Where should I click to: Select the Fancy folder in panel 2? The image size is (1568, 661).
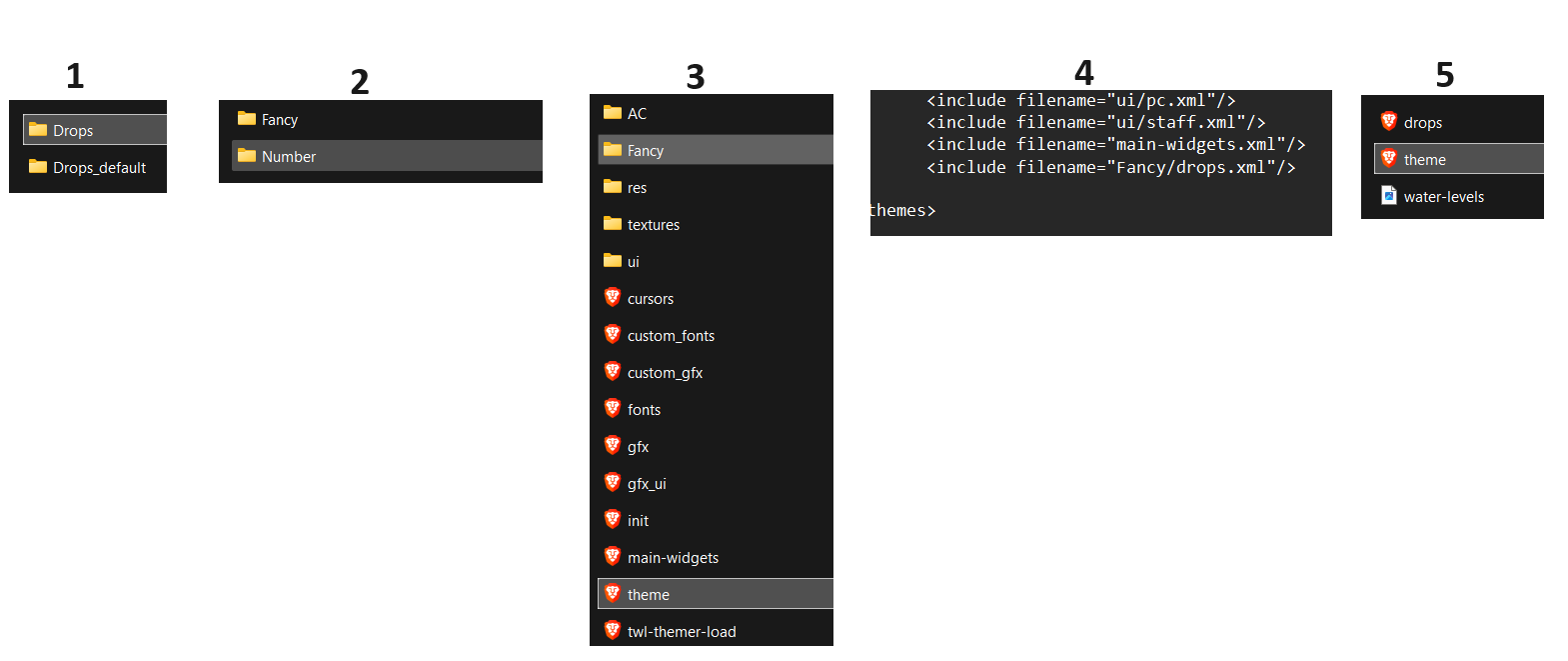[x=387, y=119]
